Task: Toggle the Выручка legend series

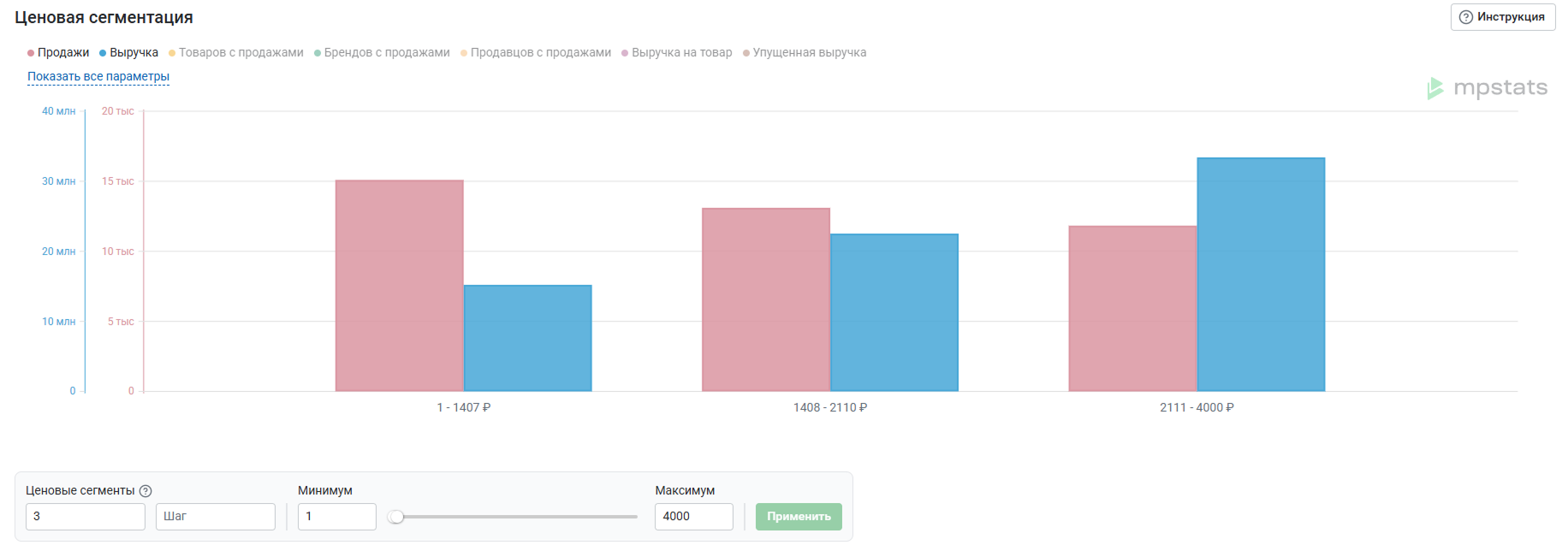Action: (129, 53)
